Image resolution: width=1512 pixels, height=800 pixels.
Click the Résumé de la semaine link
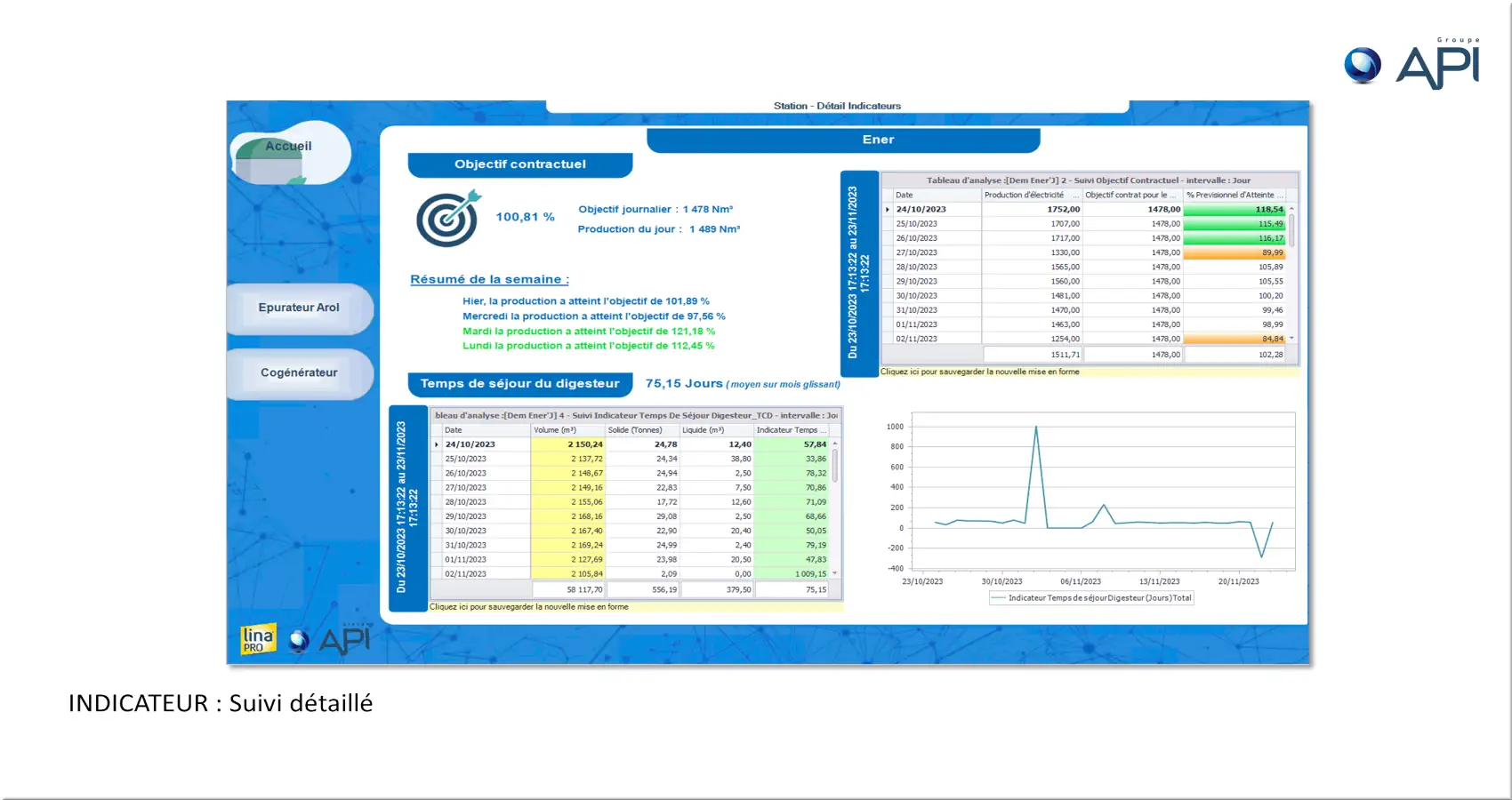(489, 279)
